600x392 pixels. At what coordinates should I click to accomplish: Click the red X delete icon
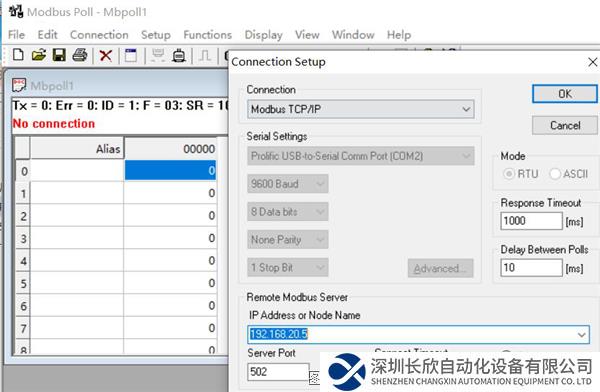tap(106, 56)
